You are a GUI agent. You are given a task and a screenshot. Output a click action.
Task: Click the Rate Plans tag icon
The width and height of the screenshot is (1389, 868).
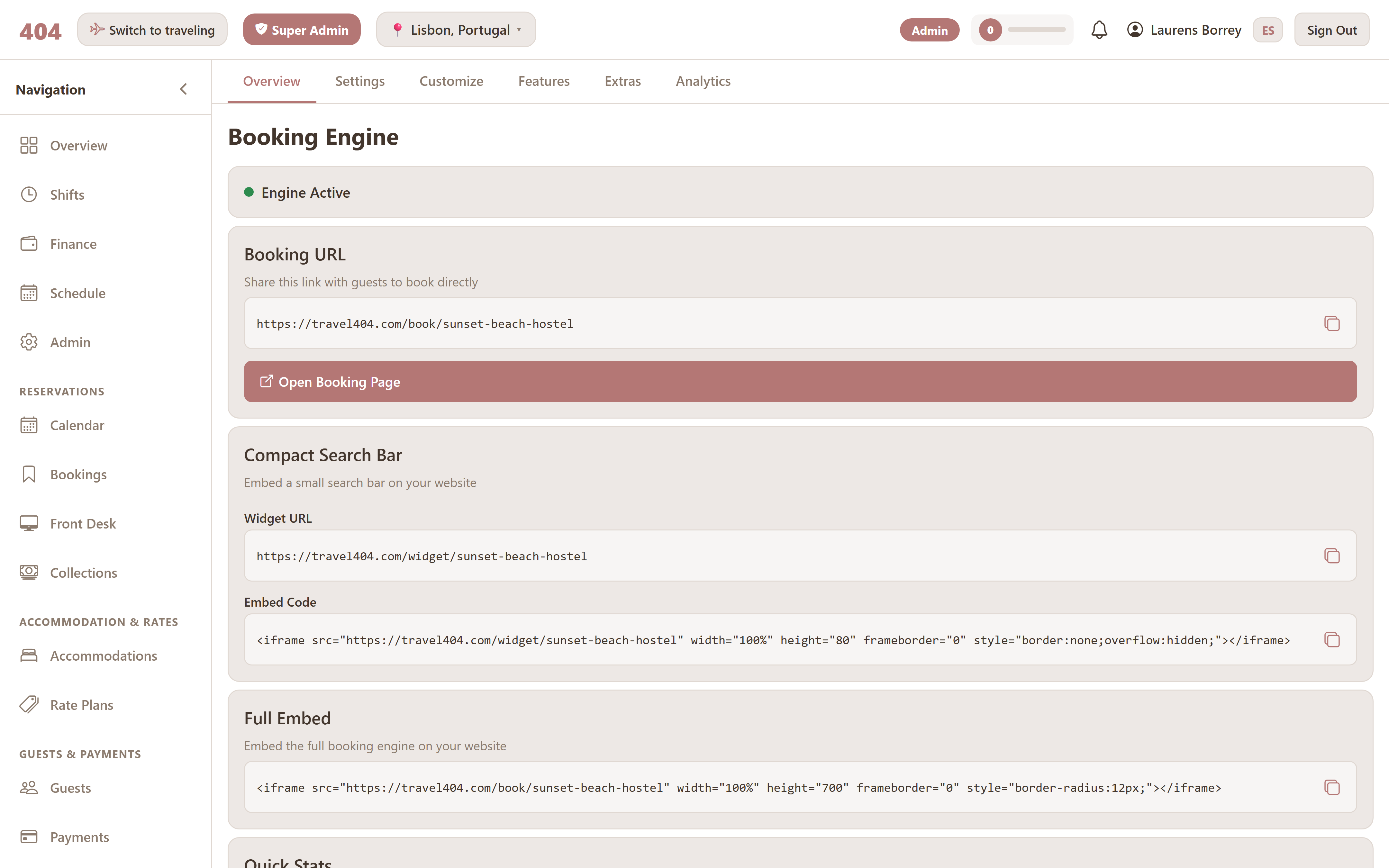(x=29, y=704)
